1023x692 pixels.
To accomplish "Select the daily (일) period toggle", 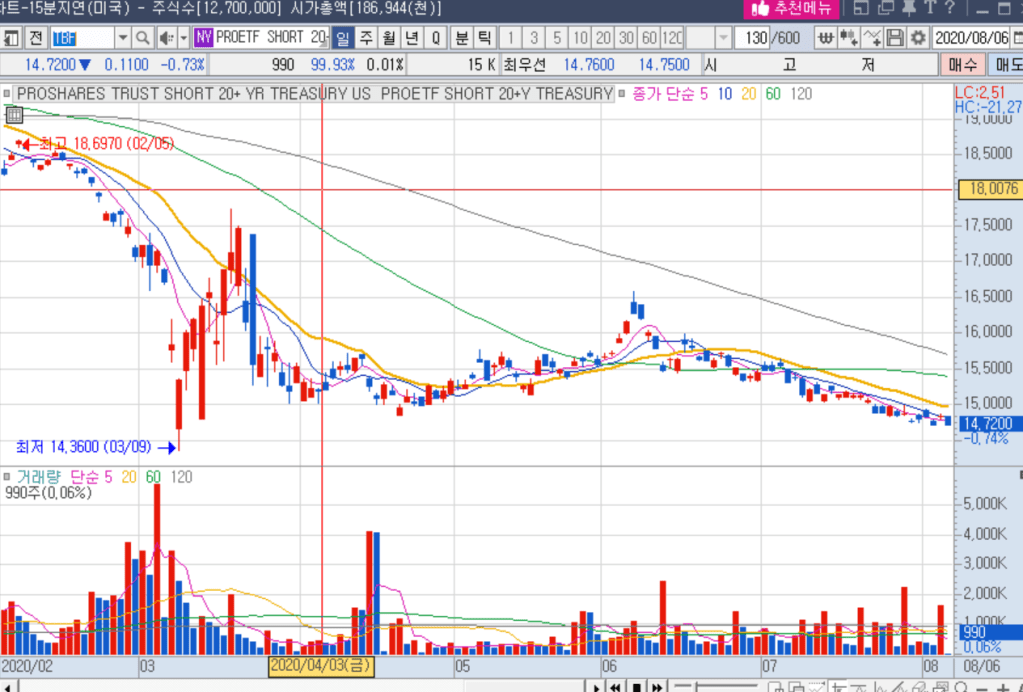I will pos(342,38).
